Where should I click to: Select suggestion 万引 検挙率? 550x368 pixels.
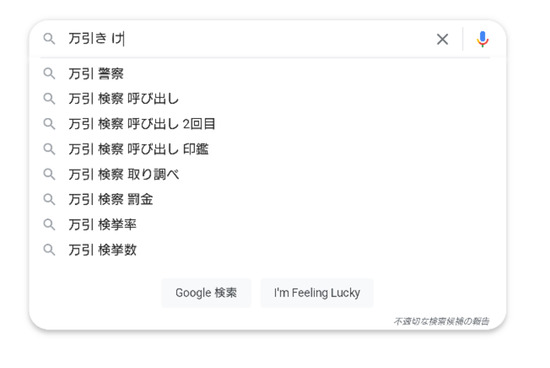(x=265, y=225)
